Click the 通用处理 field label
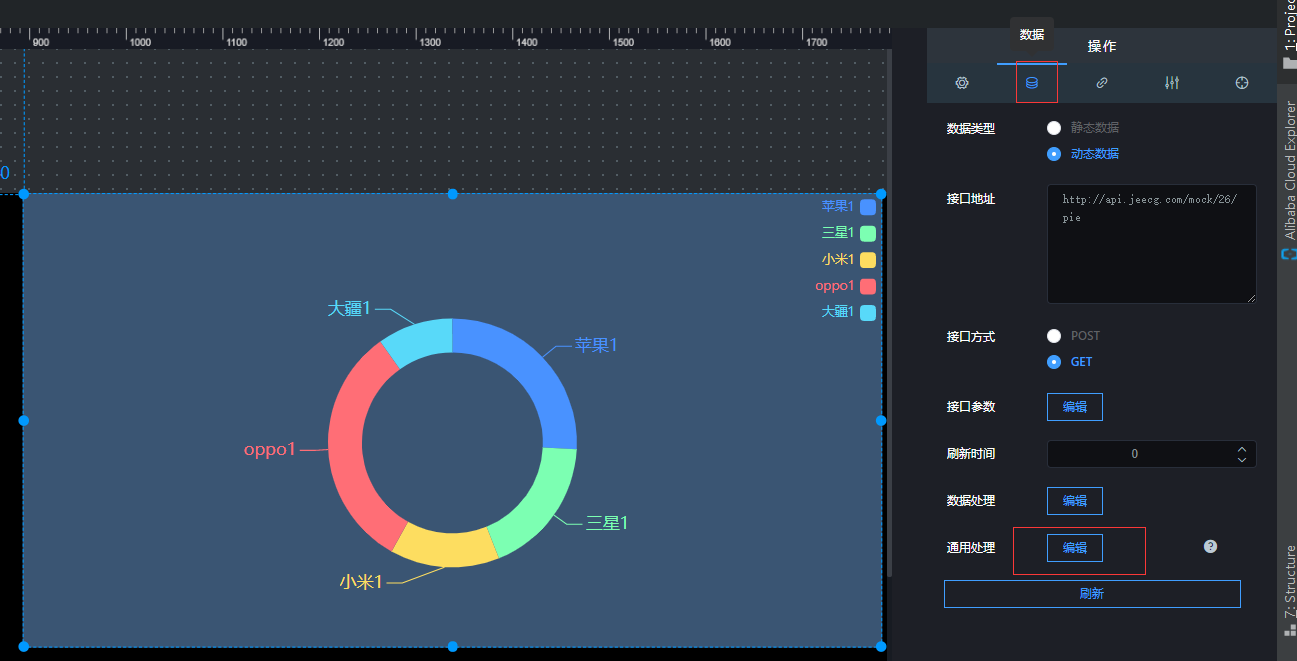 click(971, 548)
